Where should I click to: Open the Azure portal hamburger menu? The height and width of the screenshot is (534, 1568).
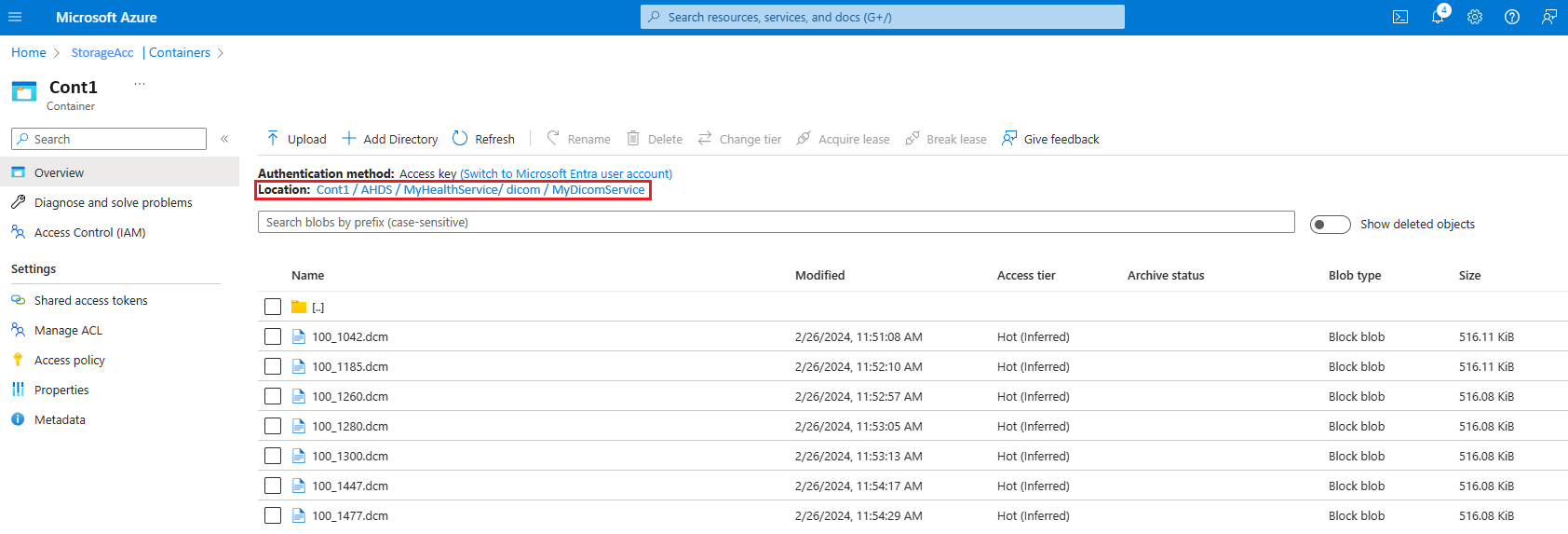(x=15, y=17)
